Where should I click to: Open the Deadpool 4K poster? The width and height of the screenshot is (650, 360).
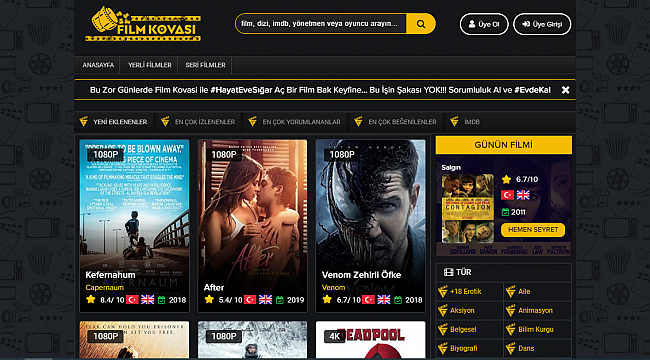pos(371,339)
